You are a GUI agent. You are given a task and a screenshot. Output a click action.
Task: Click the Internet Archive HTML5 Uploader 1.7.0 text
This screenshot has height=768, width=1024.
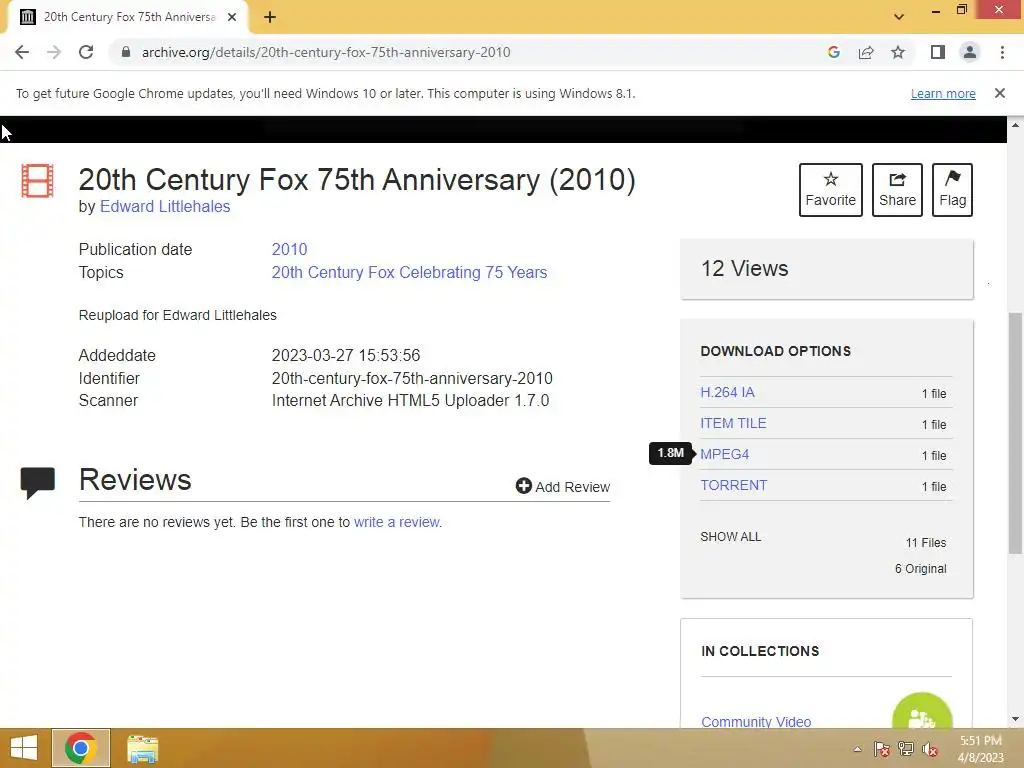[410, 400]
